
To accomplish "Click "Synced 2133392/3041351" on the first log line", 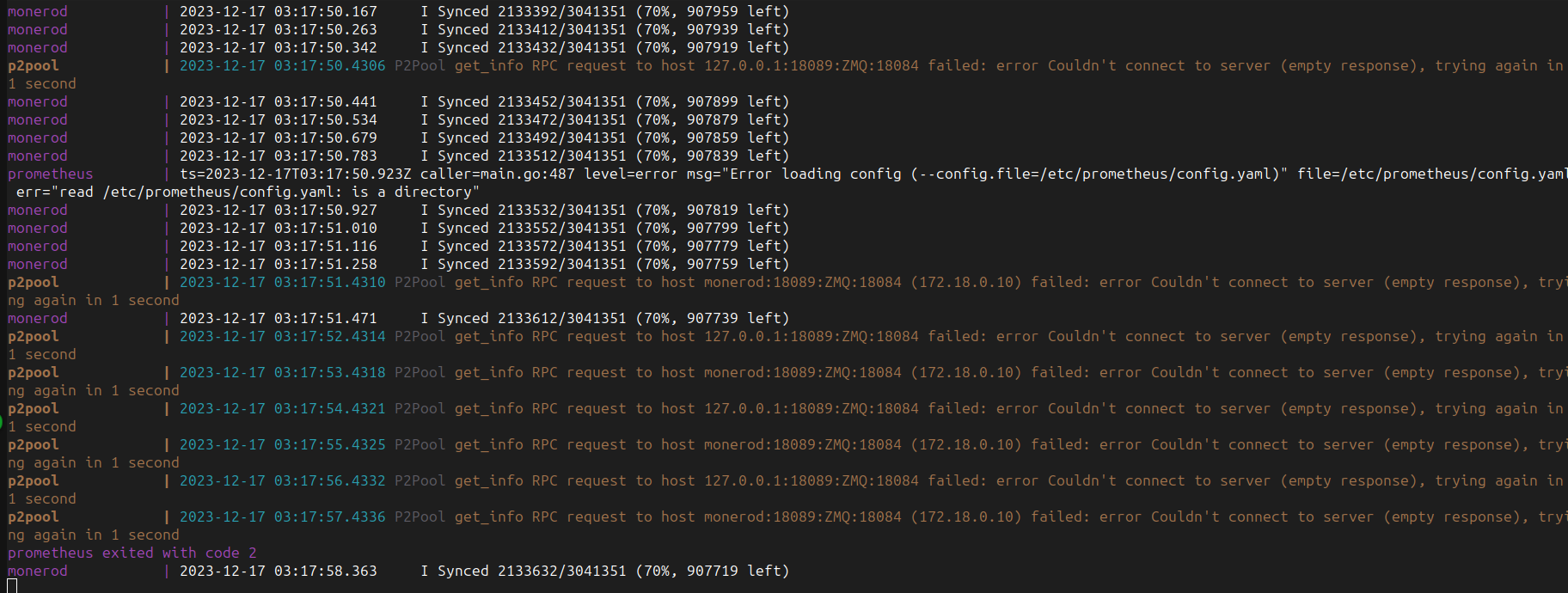I will pyautogui.click(x=531, y=11).
